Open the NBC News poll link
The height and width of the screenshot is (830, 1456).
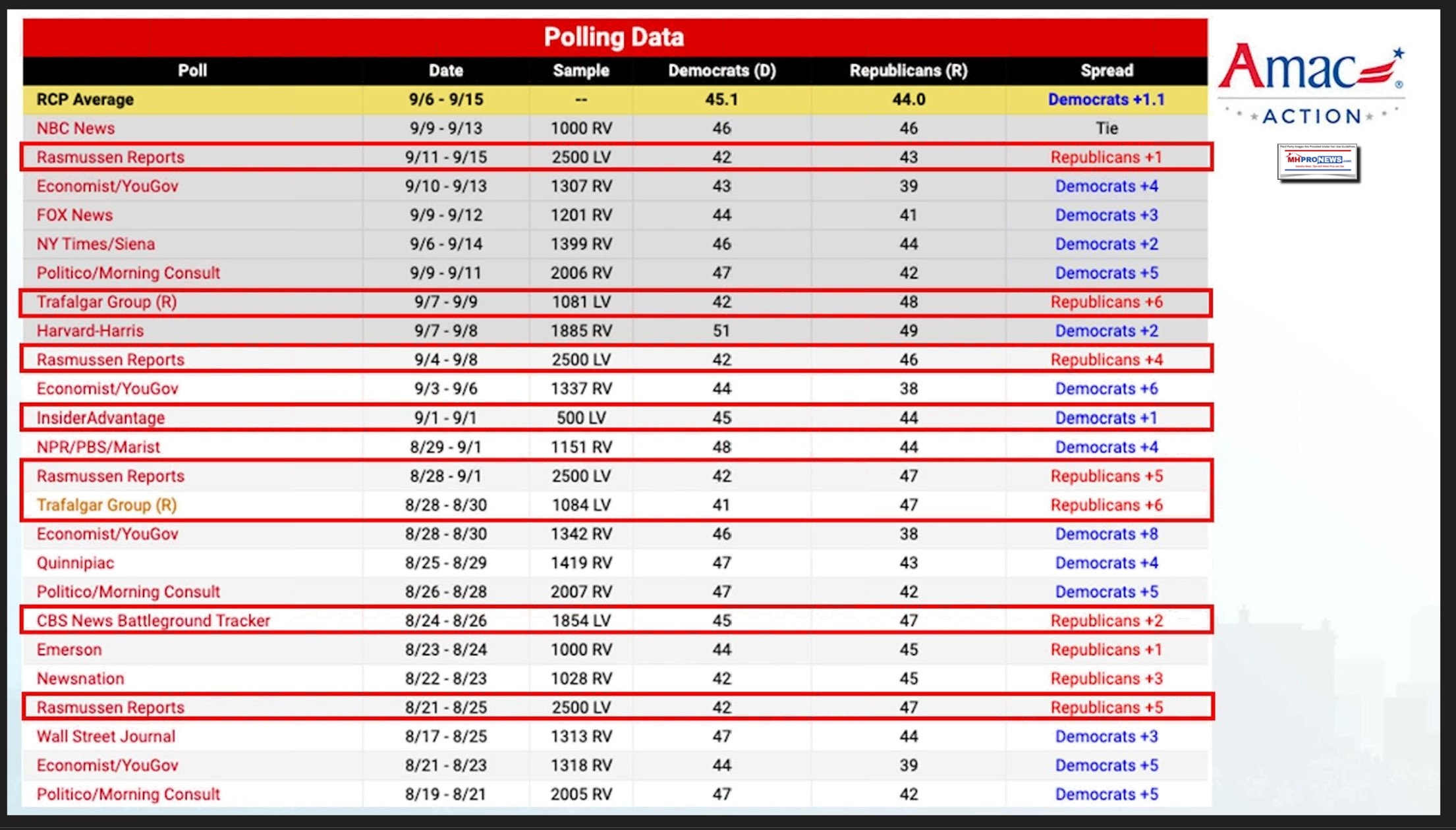point(76,128)
